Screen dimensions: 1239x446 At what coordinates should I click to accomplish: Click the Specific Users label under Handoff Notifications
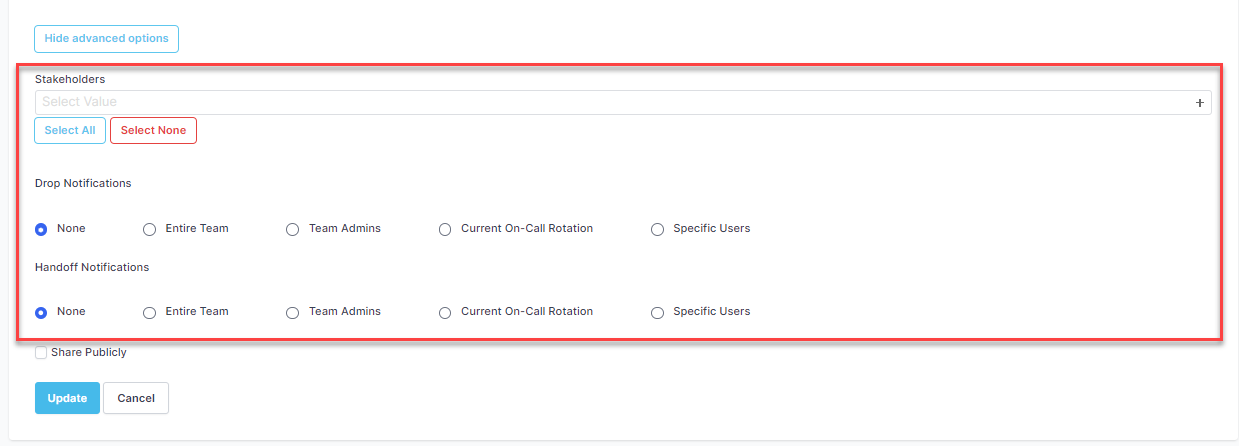click(x=711, y=312)
